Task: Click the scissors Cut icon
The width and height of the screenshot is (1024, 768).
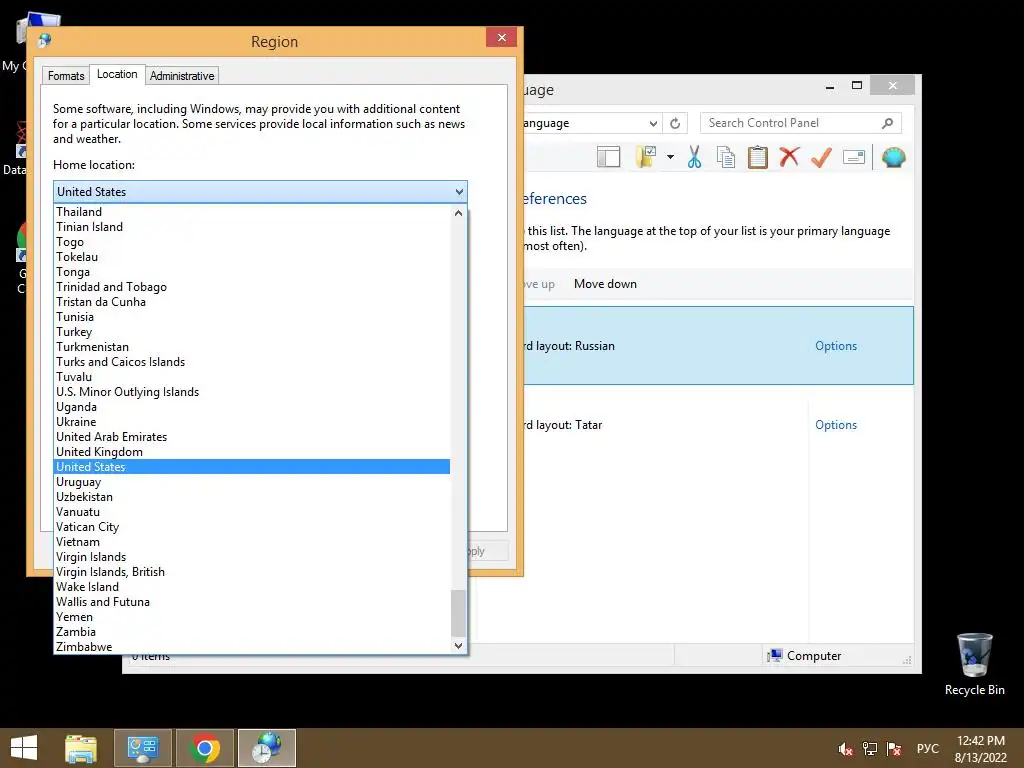Action: tap(694, 157)
